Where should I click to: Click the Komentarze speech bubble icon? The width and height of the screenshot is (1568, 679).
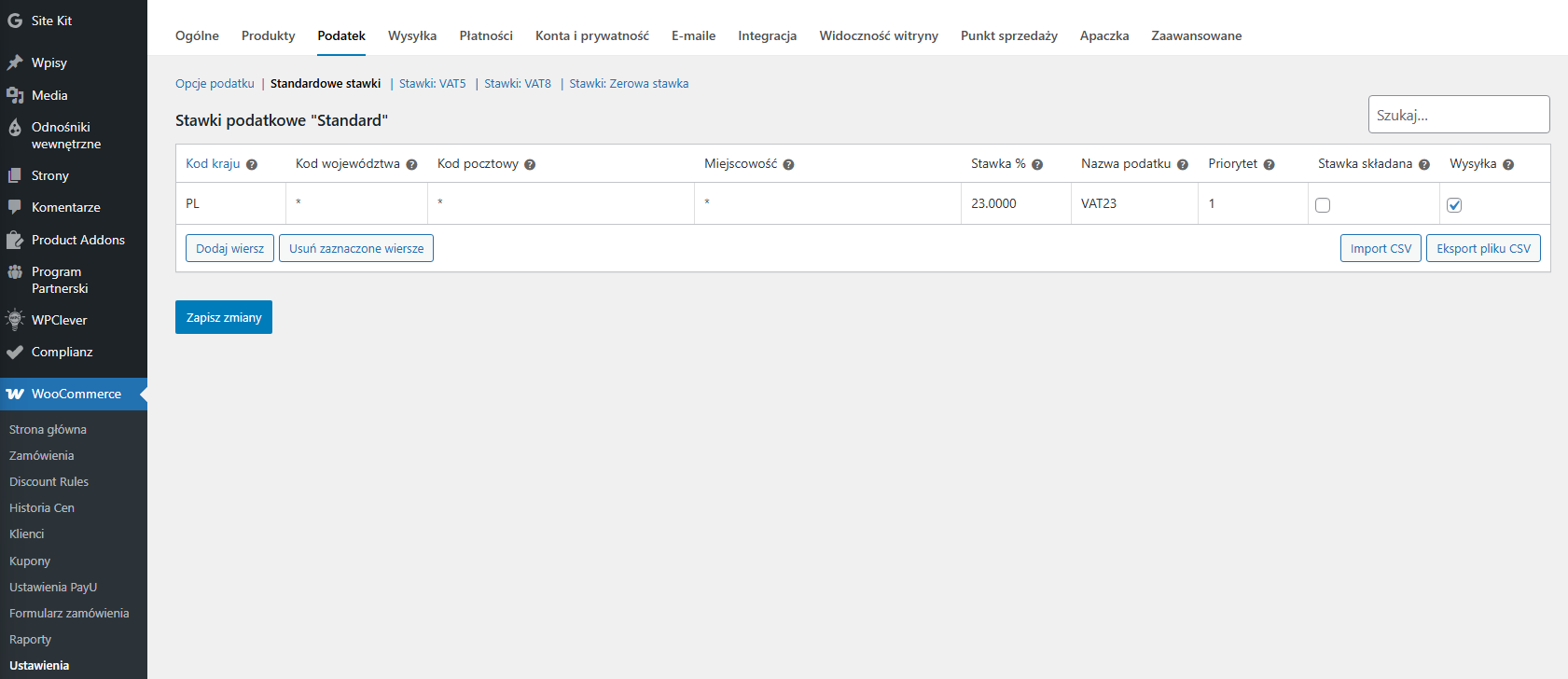15,207
